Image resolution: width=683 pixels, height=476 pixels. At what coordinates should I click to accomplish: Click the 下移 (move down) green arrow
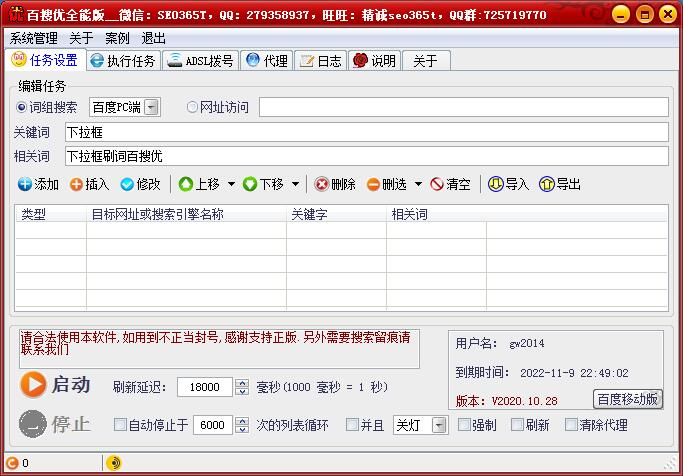pos(250,184)
